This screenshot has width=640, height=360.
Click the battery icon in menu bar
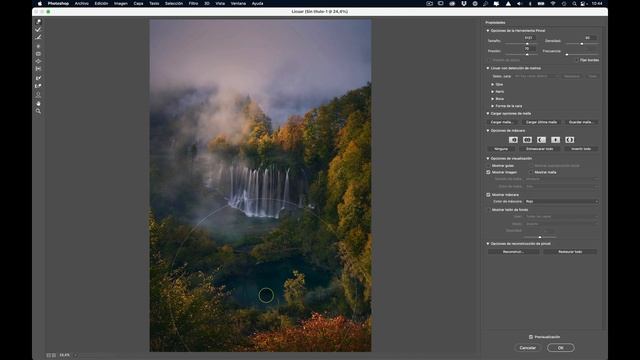pyautogui.click(x=541, y=3)
